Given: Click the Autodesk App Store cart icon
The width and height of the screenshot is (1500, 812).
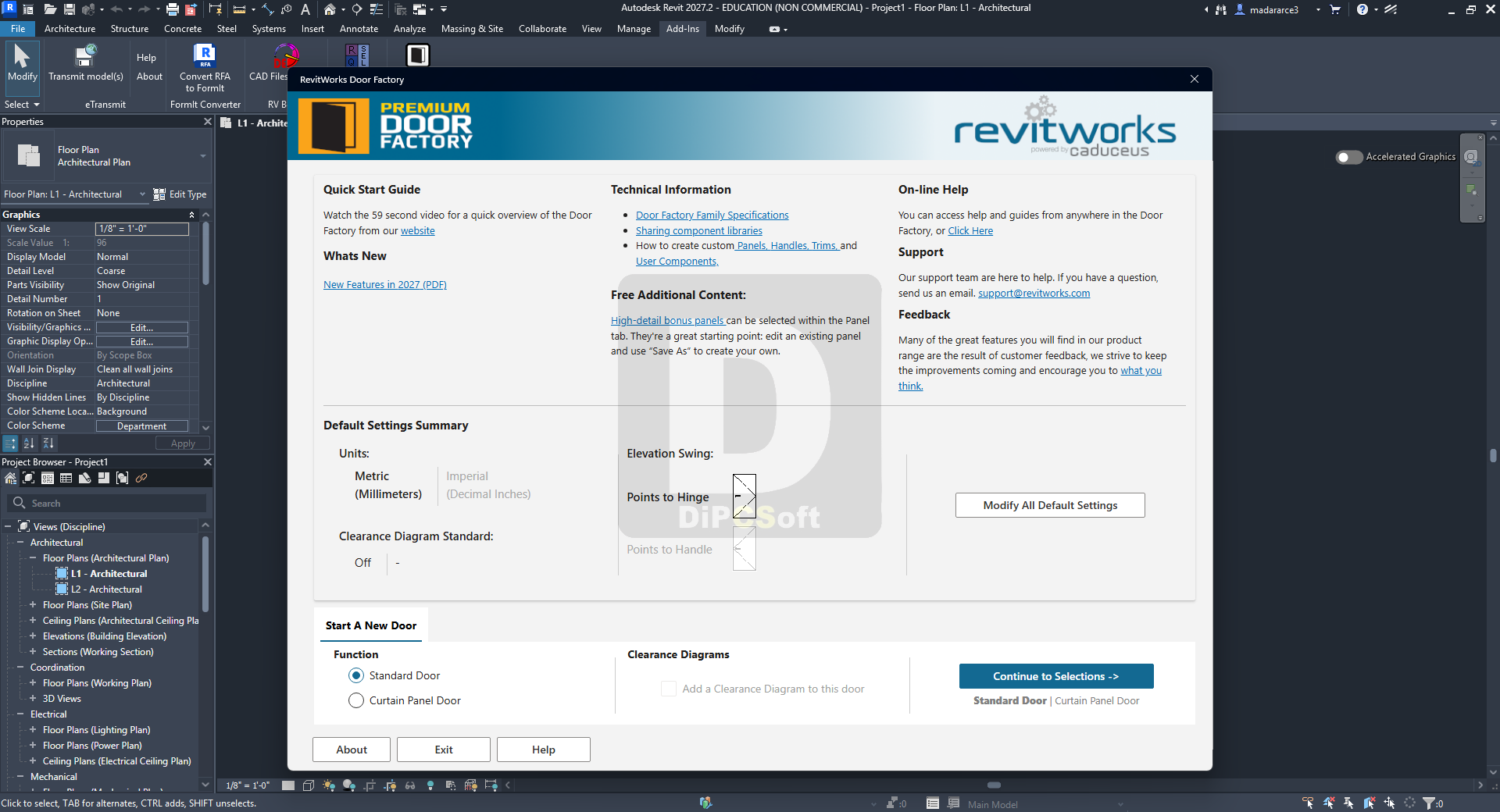Looking at the screenshot, I should [x=1335, y=9].
